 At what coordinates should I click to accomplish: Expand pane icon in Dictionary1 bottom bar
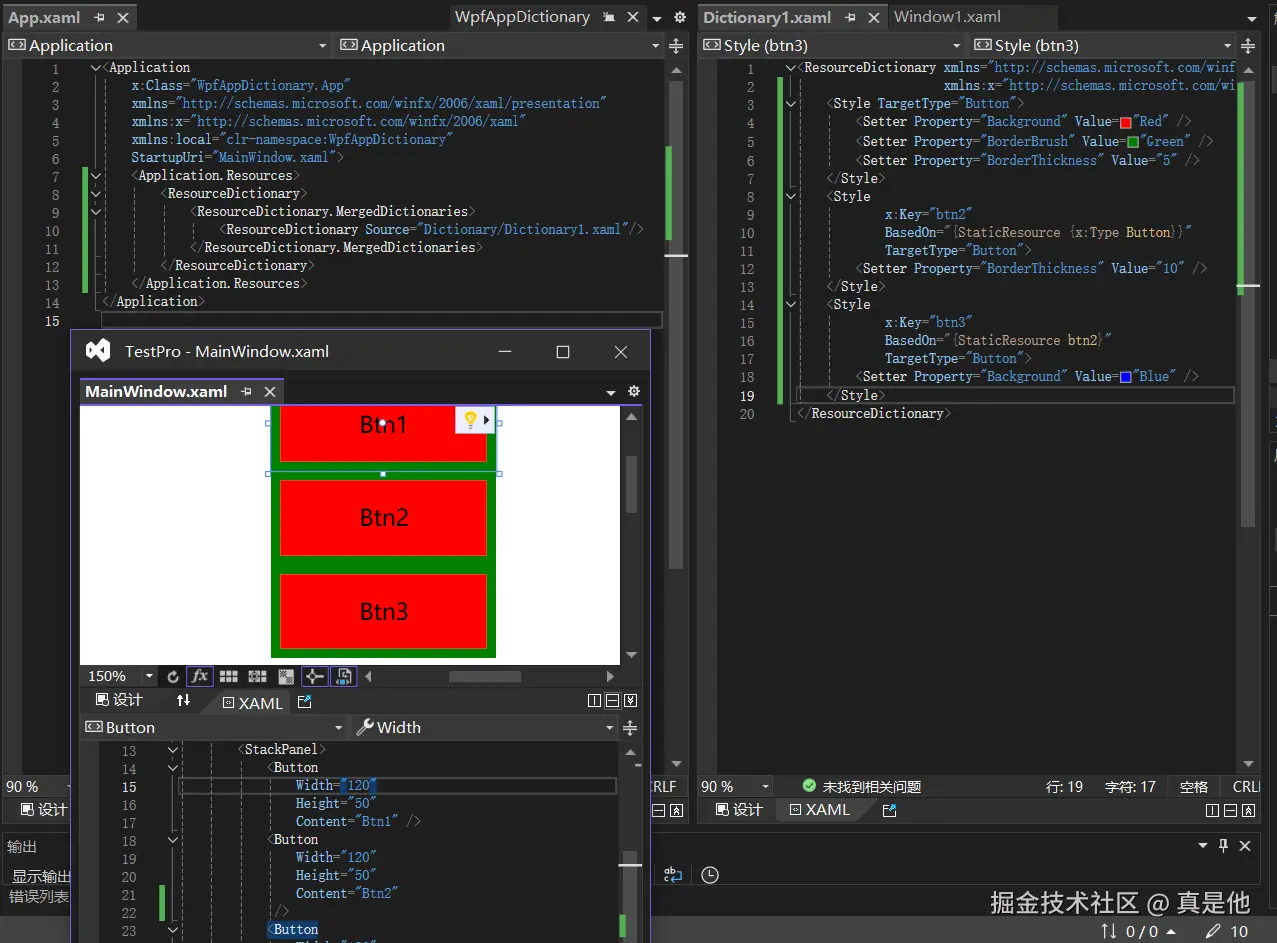coord(1249,811)
